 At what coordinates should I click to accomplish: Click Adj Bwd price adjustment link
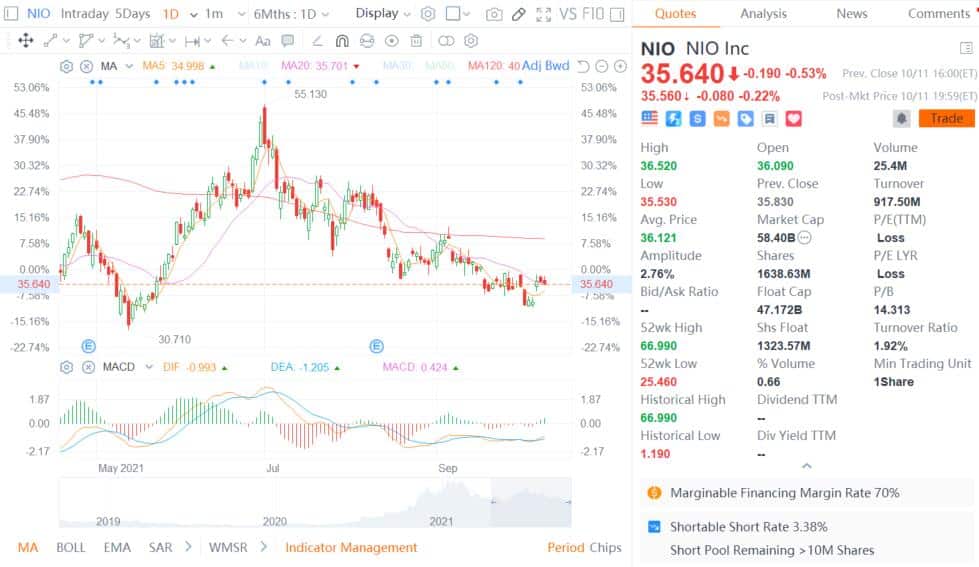pos(546,66)
